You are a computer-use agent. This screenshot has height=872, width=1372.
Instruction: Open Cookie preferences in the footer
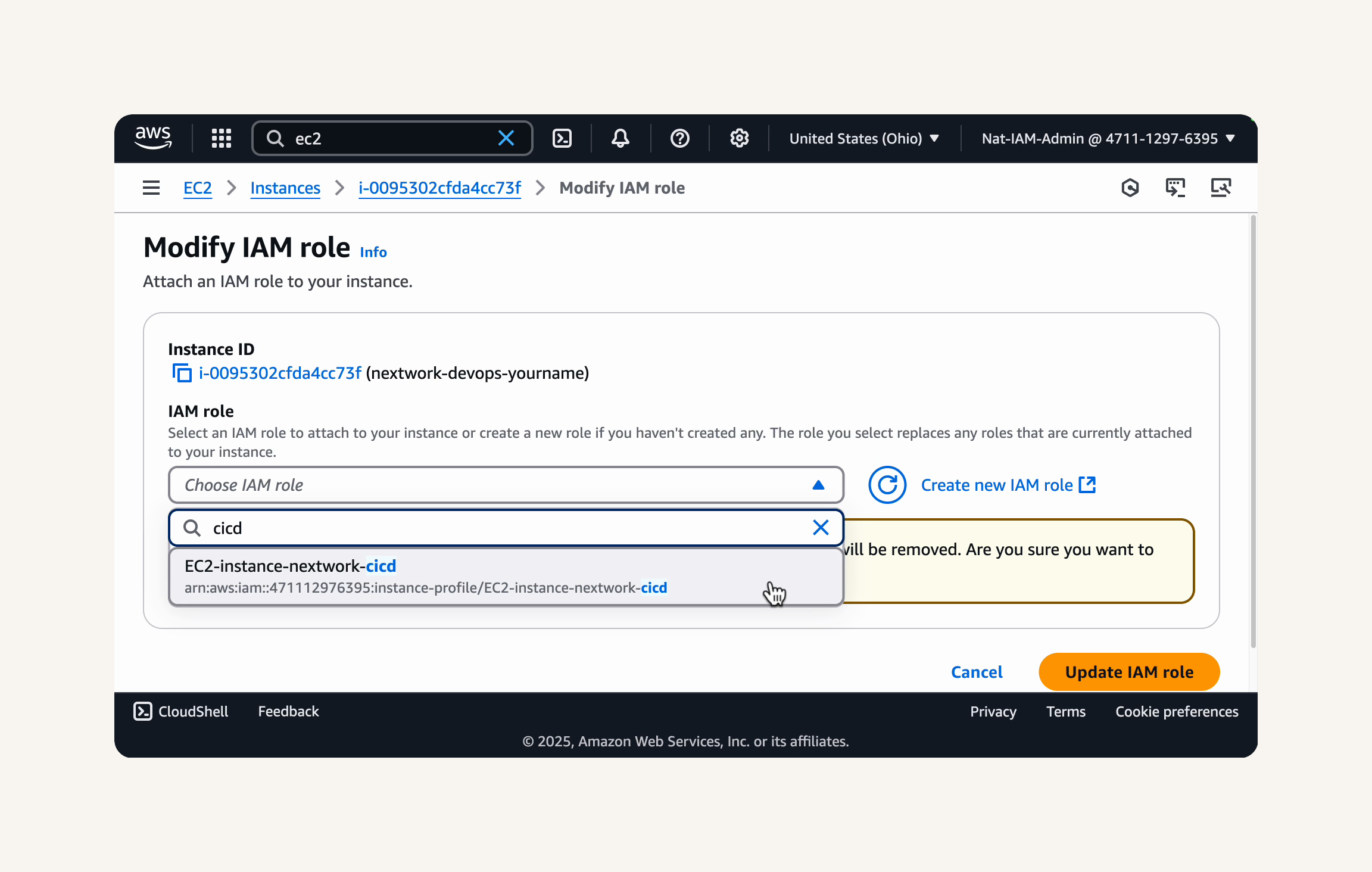point(1177,711)
